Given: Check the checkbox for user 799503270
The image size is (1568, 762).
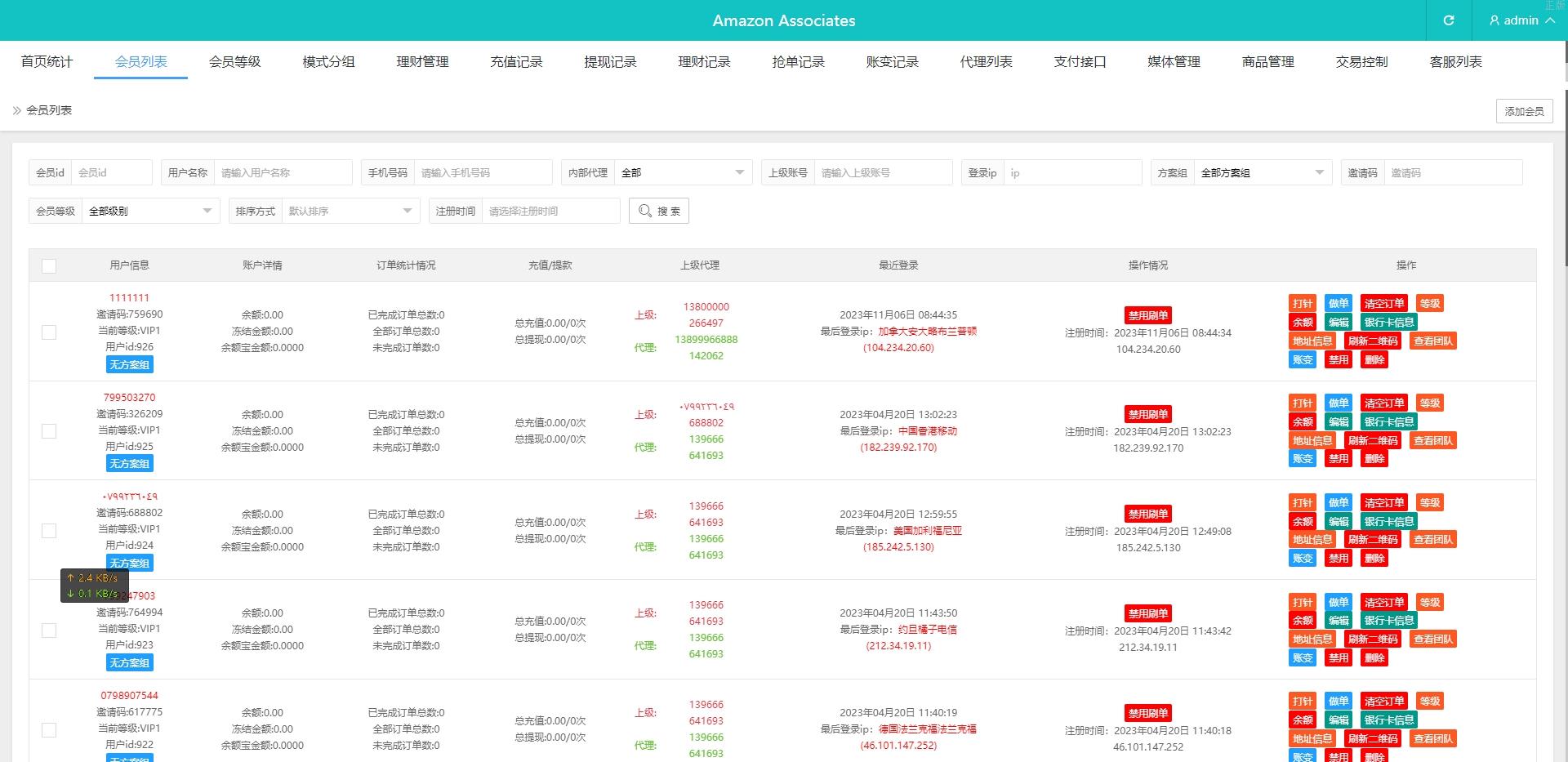Looking at the screenshot, I should [x=49, y=431].
